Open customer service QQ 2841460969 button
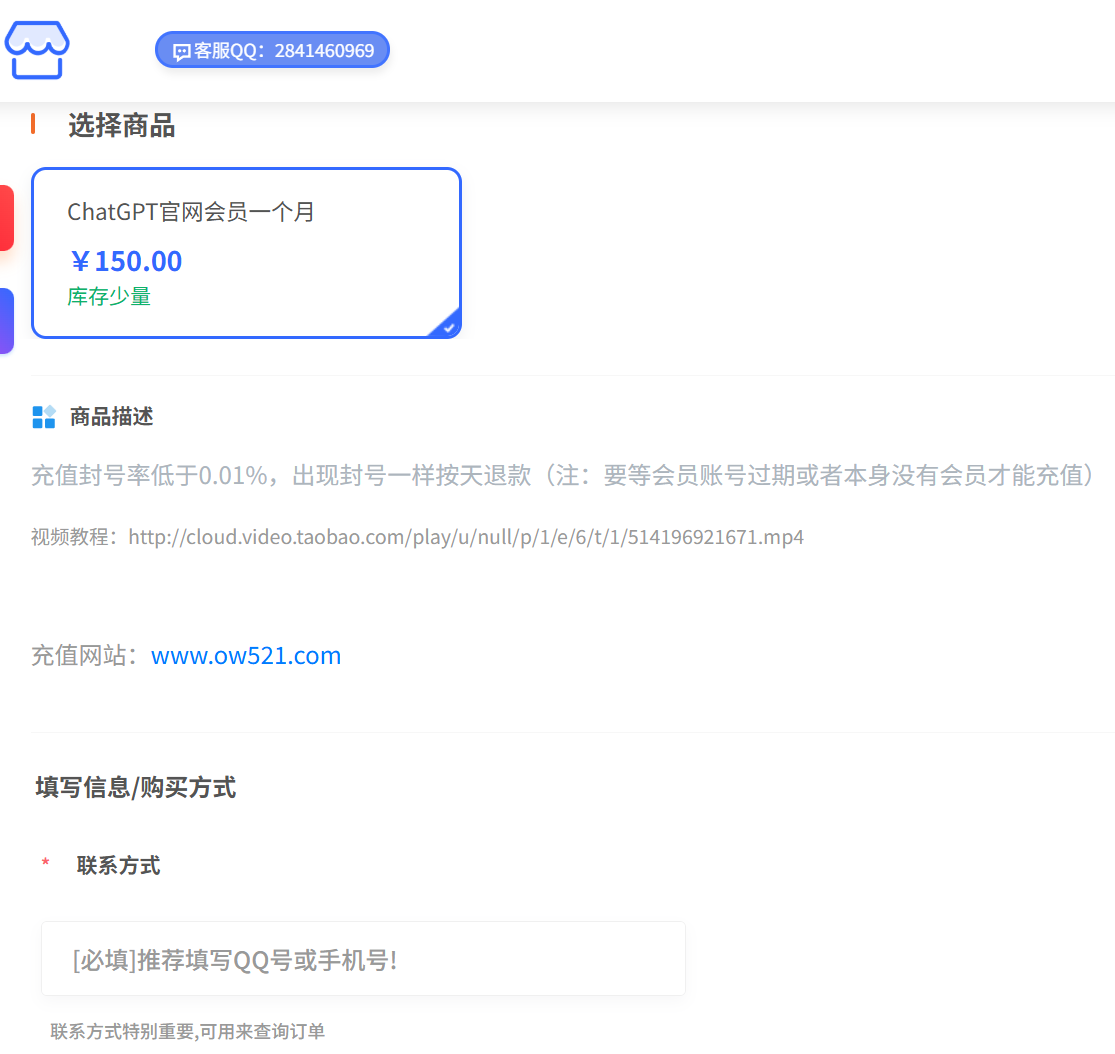 272,50
